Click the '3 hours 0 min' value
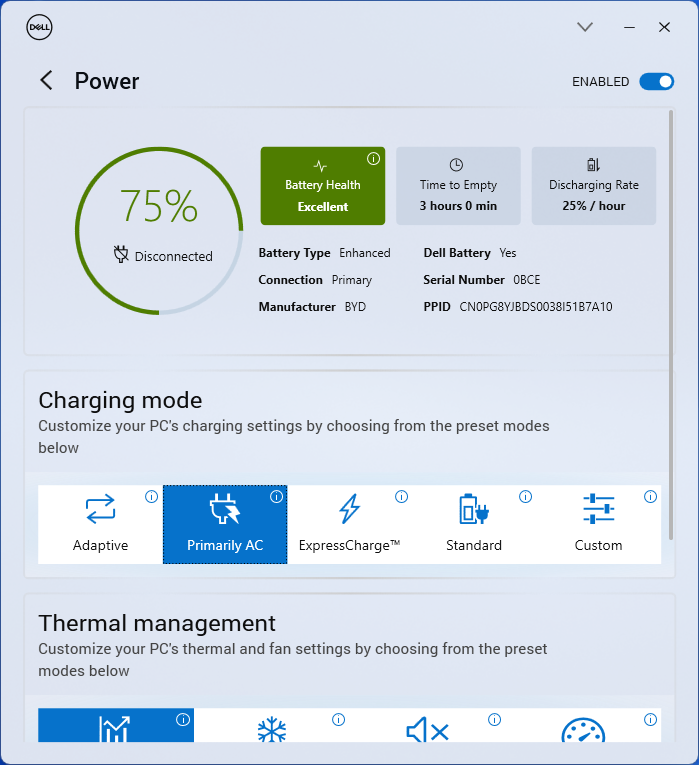Screen dimensions: 699x765 coord(458,206)
